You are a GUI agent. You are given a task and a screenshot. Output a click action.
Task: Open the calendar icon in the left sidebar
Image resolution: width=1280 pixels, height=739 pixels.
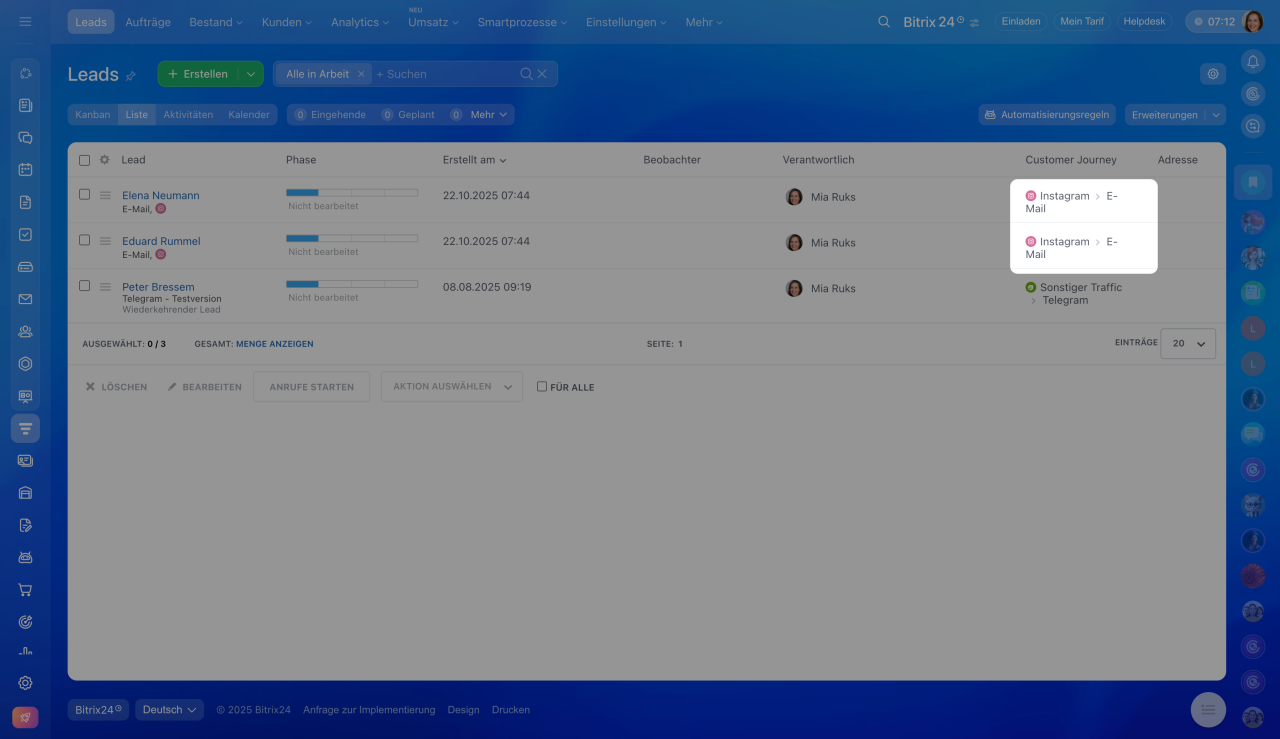(26, 170)
